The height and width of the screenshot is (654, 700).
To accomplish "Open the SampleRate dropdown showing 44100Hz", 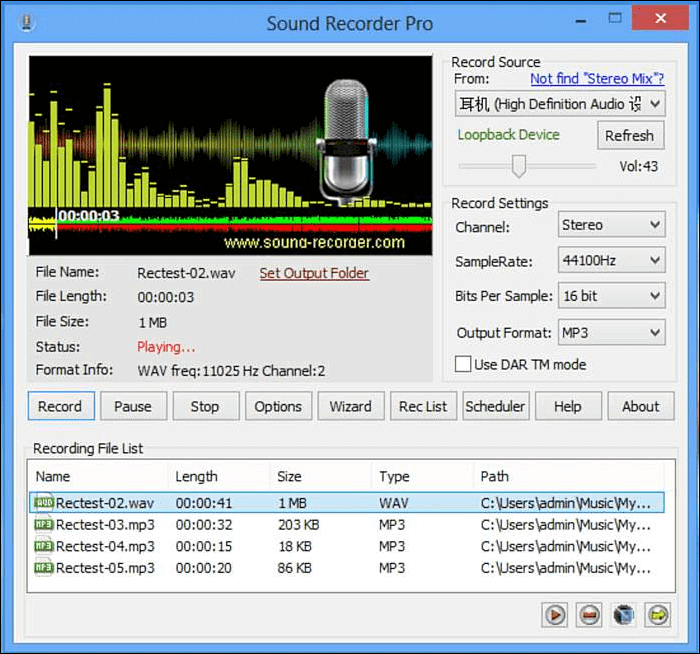I will (x=611, y=261).
